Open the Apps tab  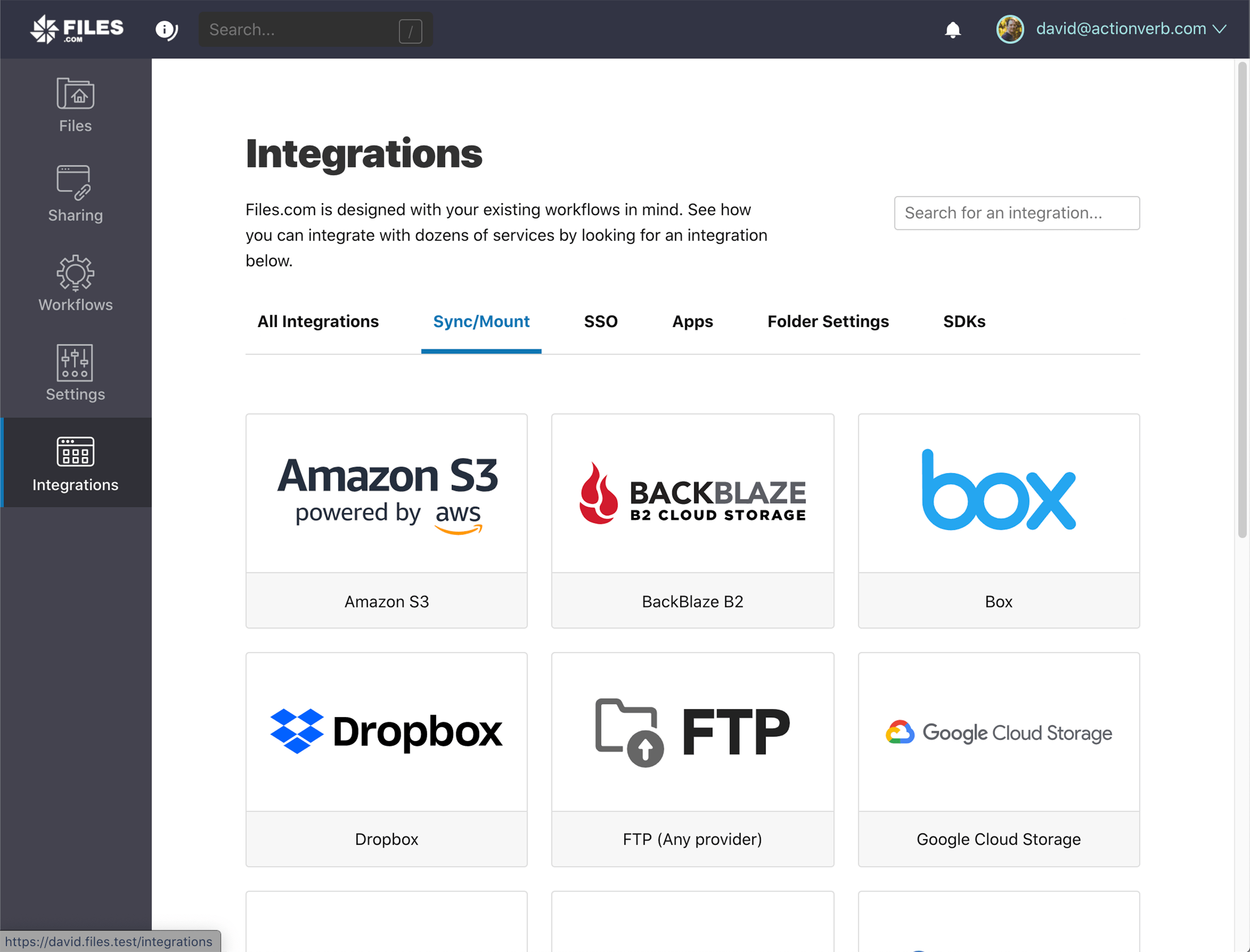[x=693, y=321]
